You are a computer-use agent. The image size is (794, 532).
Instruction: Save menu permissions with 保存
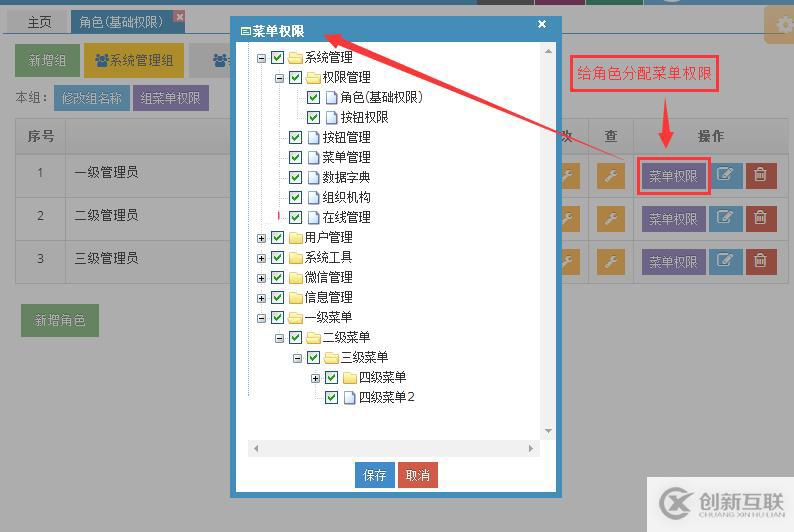click(375, 475)
